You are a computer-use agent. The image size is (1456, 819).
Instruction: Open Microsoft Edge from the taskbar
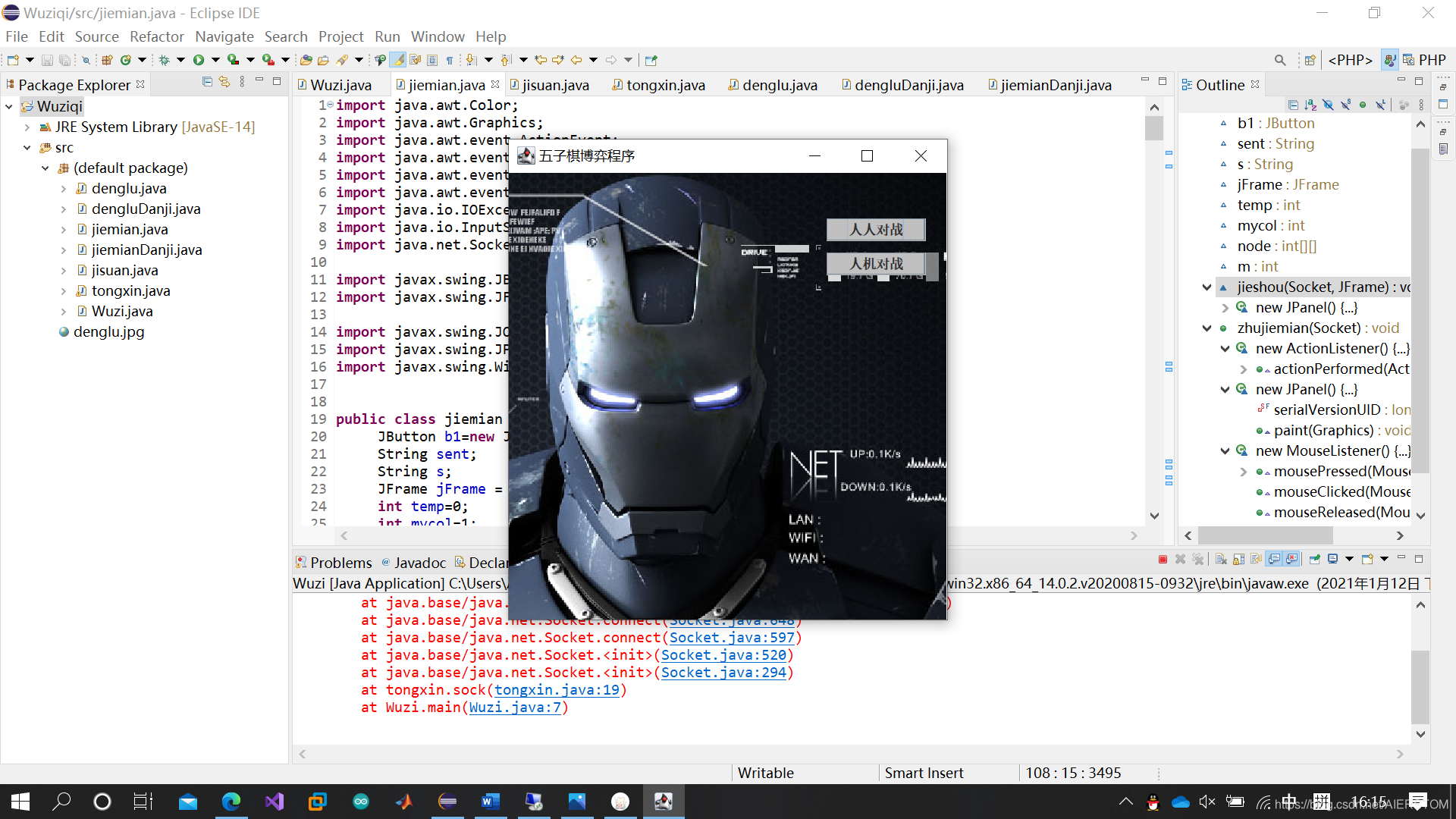[231, 802]
